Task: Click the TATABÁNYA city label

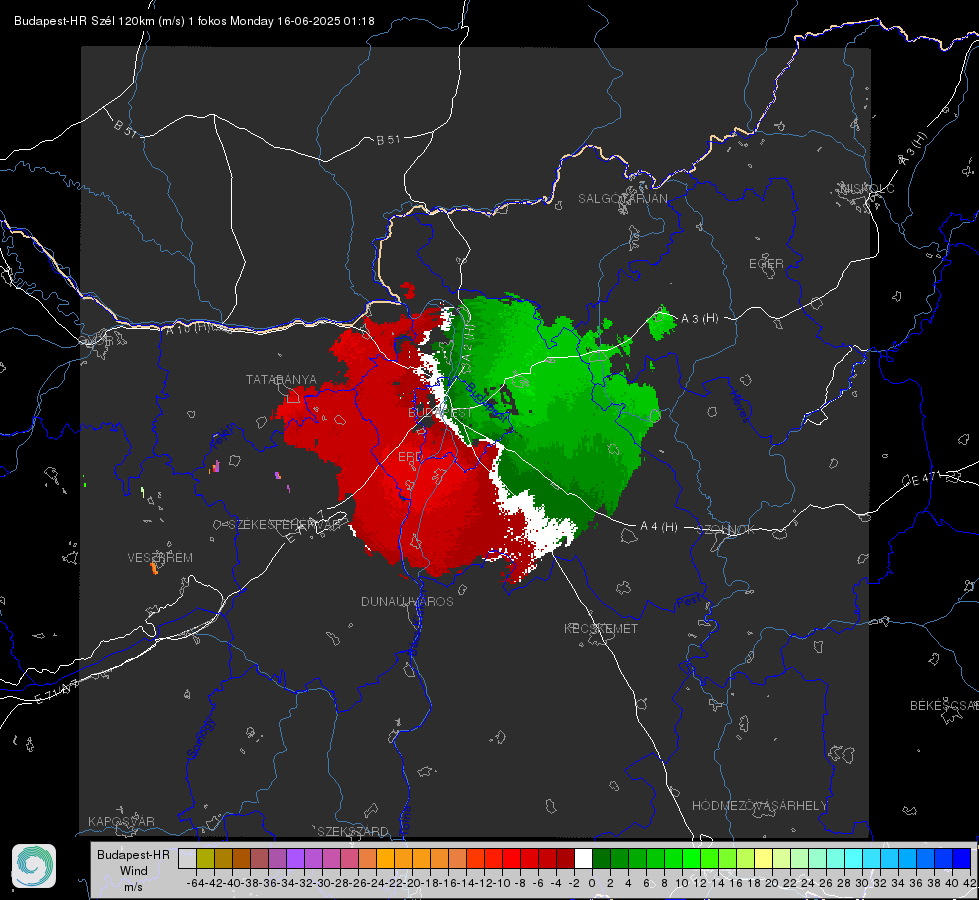Action: point(281,379)
